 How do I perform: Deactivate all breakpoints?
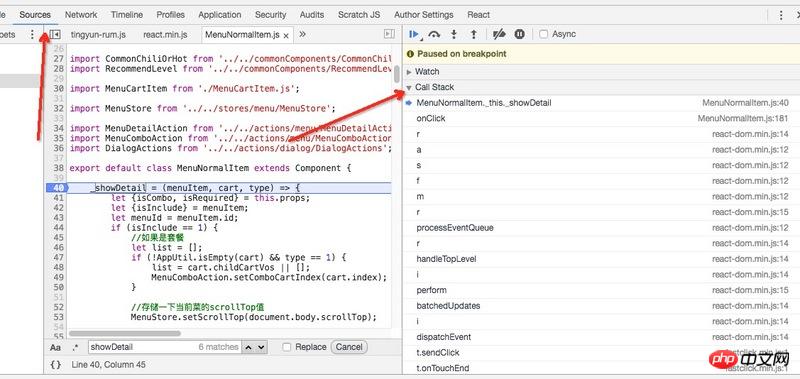[x=499, y=34]
